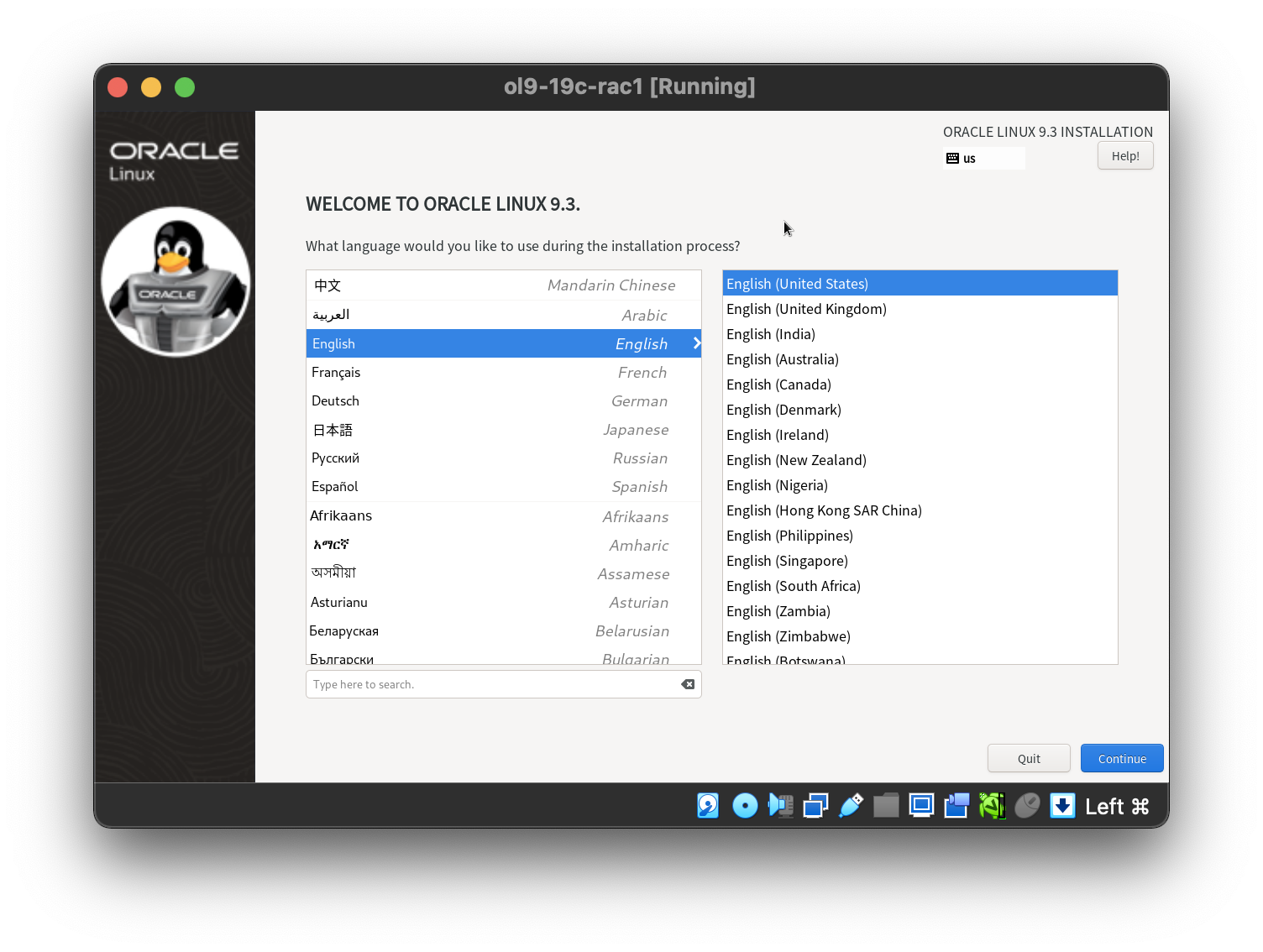Select English (United States) locale

click(x=920, y=283)
